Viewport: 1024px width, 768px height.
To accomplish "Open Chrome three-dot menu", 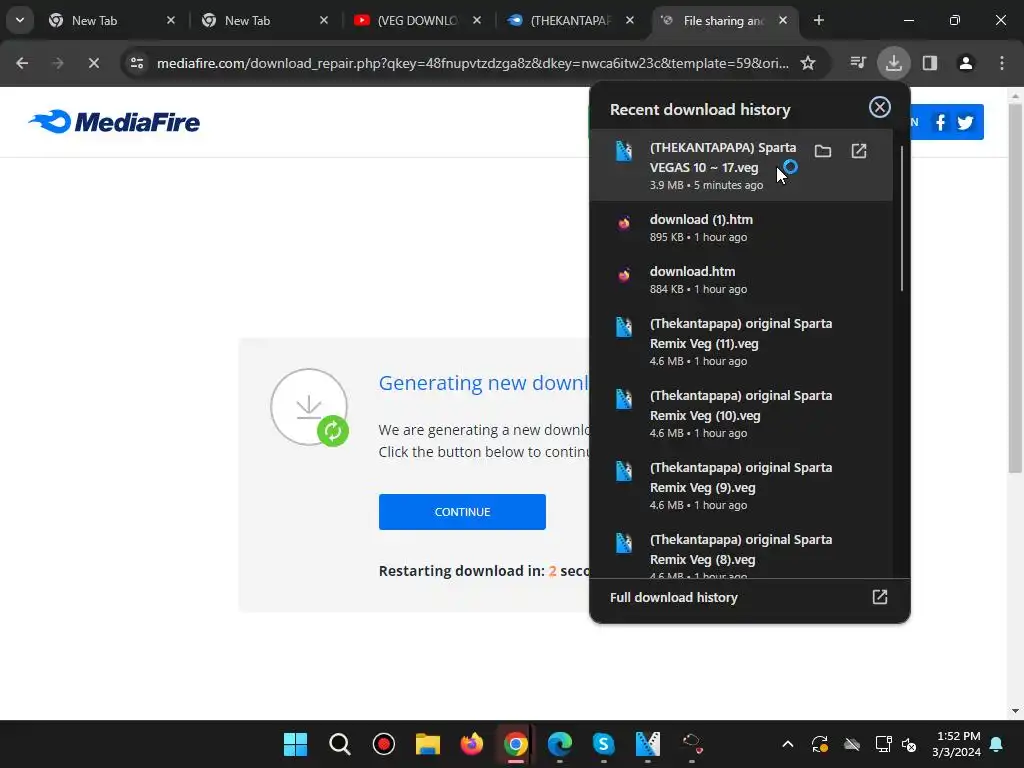I will [1002, 63].
